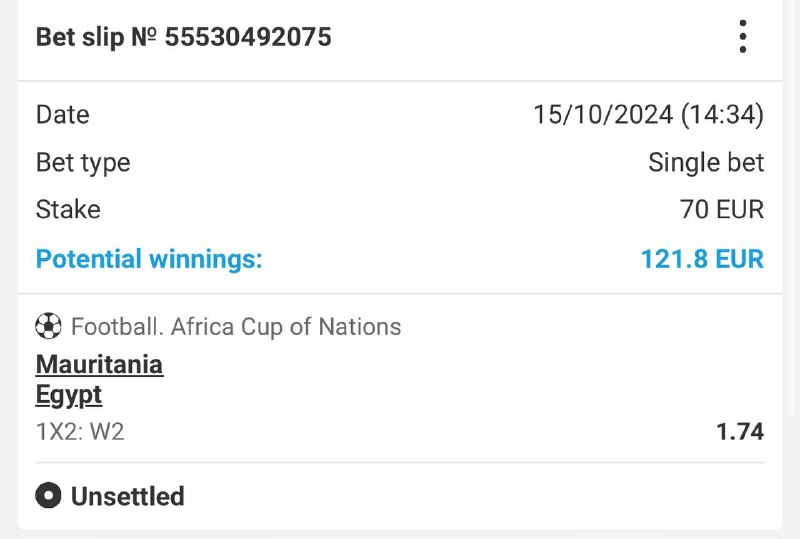Click the 'Stake' label
Viewport: 800px width, 539px height.
[68, 210]
